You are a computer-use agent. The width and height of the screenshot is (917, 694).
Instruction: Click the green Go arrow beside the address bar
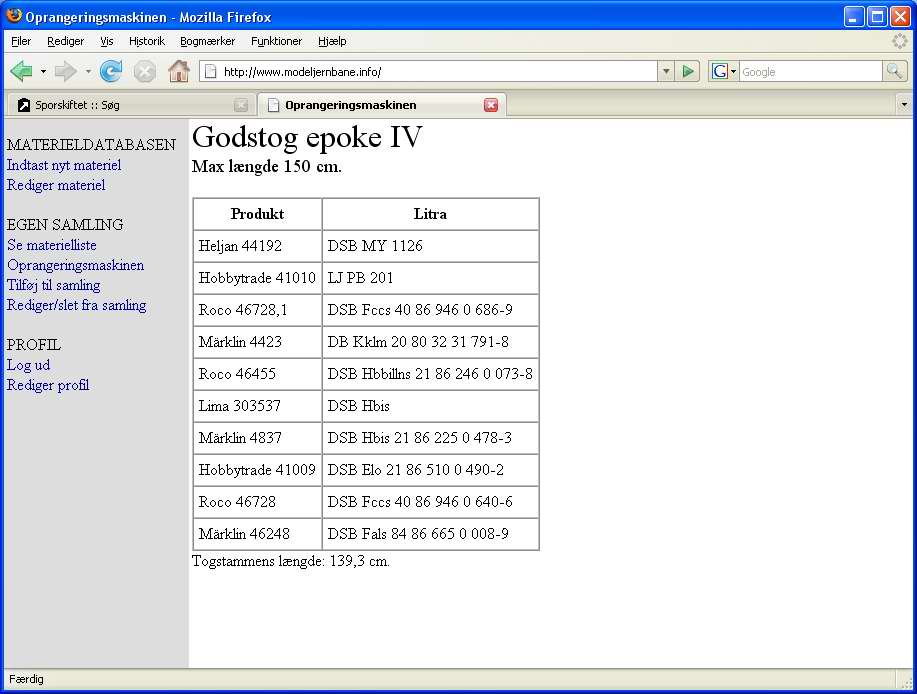(x=688, y=71)
